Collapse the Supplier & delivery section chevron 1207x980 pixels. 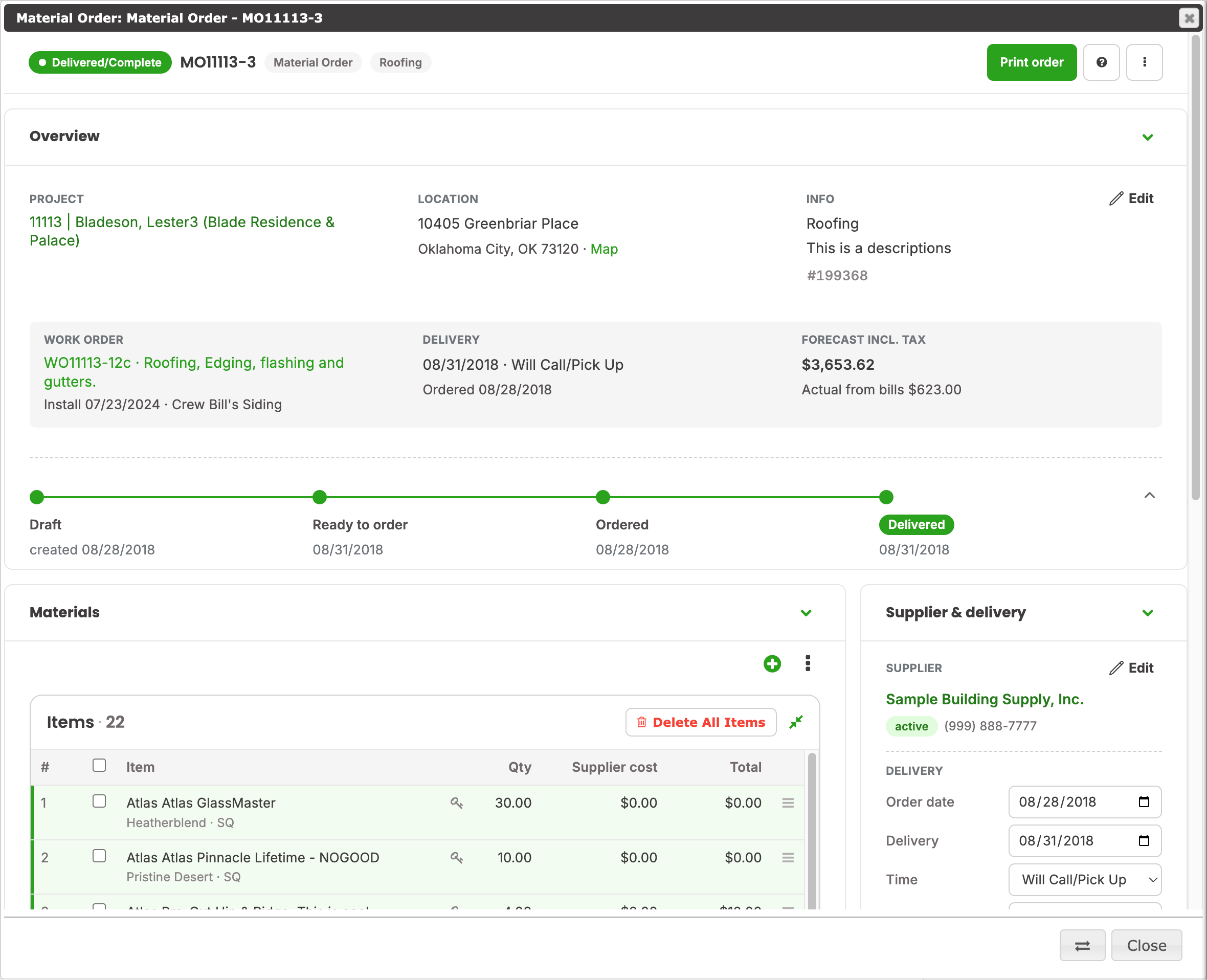tap(1148, 613)
